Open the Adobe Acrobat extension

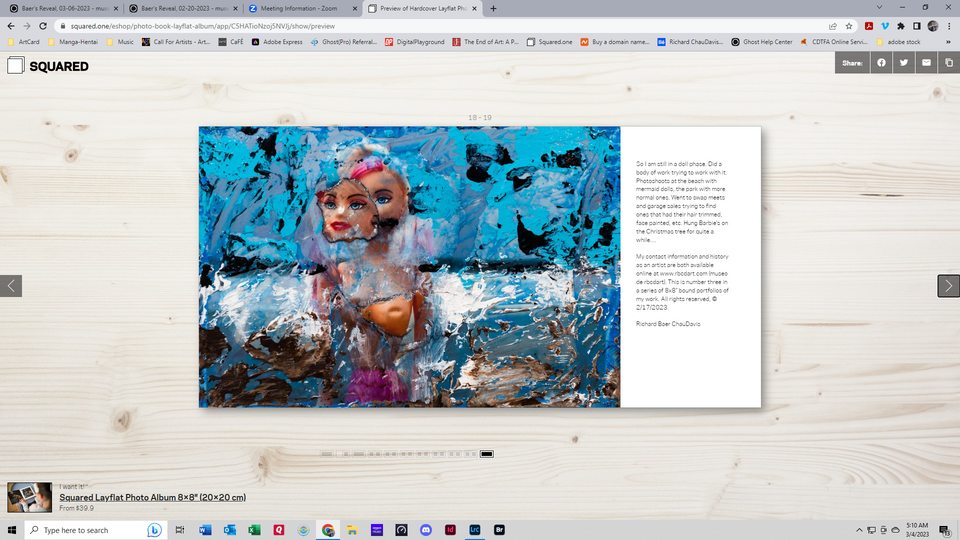coord(869,26)
